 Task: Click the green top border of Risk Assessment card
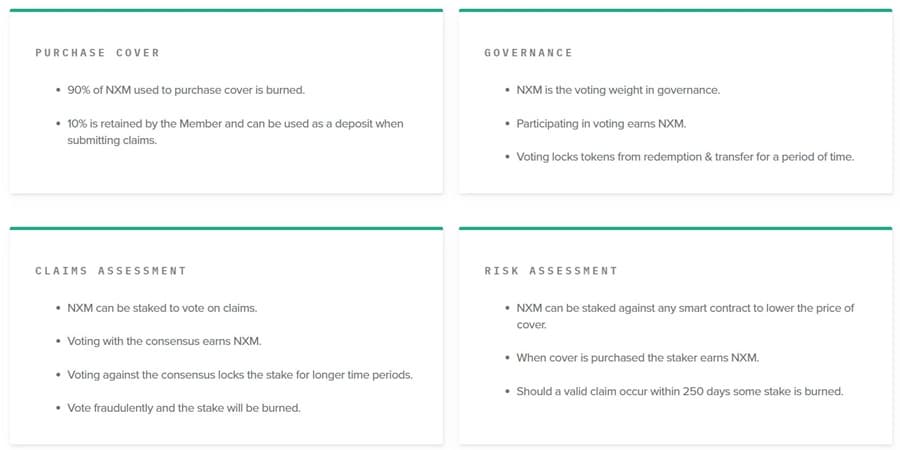tap(675, 228)
